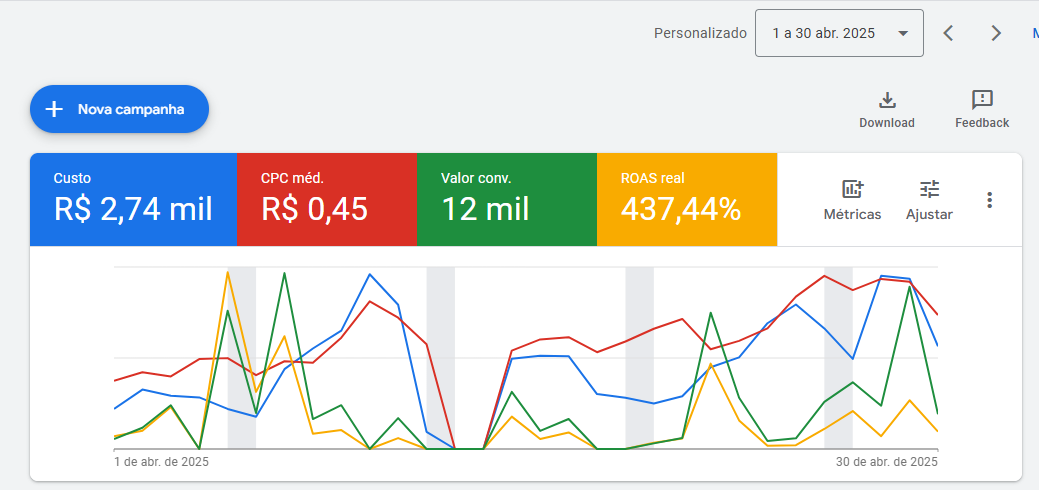
Task: Open the three-dot more options menu
Action: point(989,200)
